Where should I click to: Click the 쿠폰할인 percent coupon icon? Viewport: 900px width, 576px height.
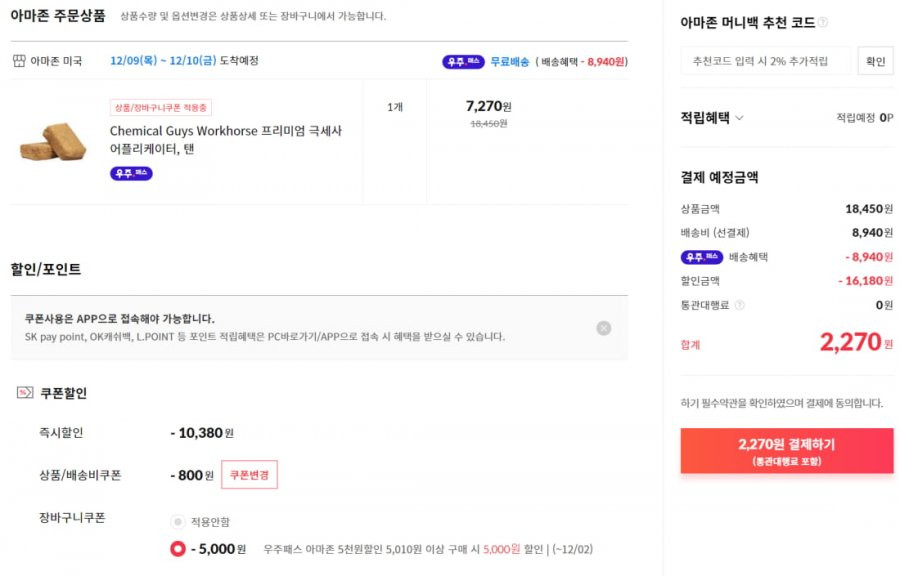pyautogui.click(x=25, y=393)
